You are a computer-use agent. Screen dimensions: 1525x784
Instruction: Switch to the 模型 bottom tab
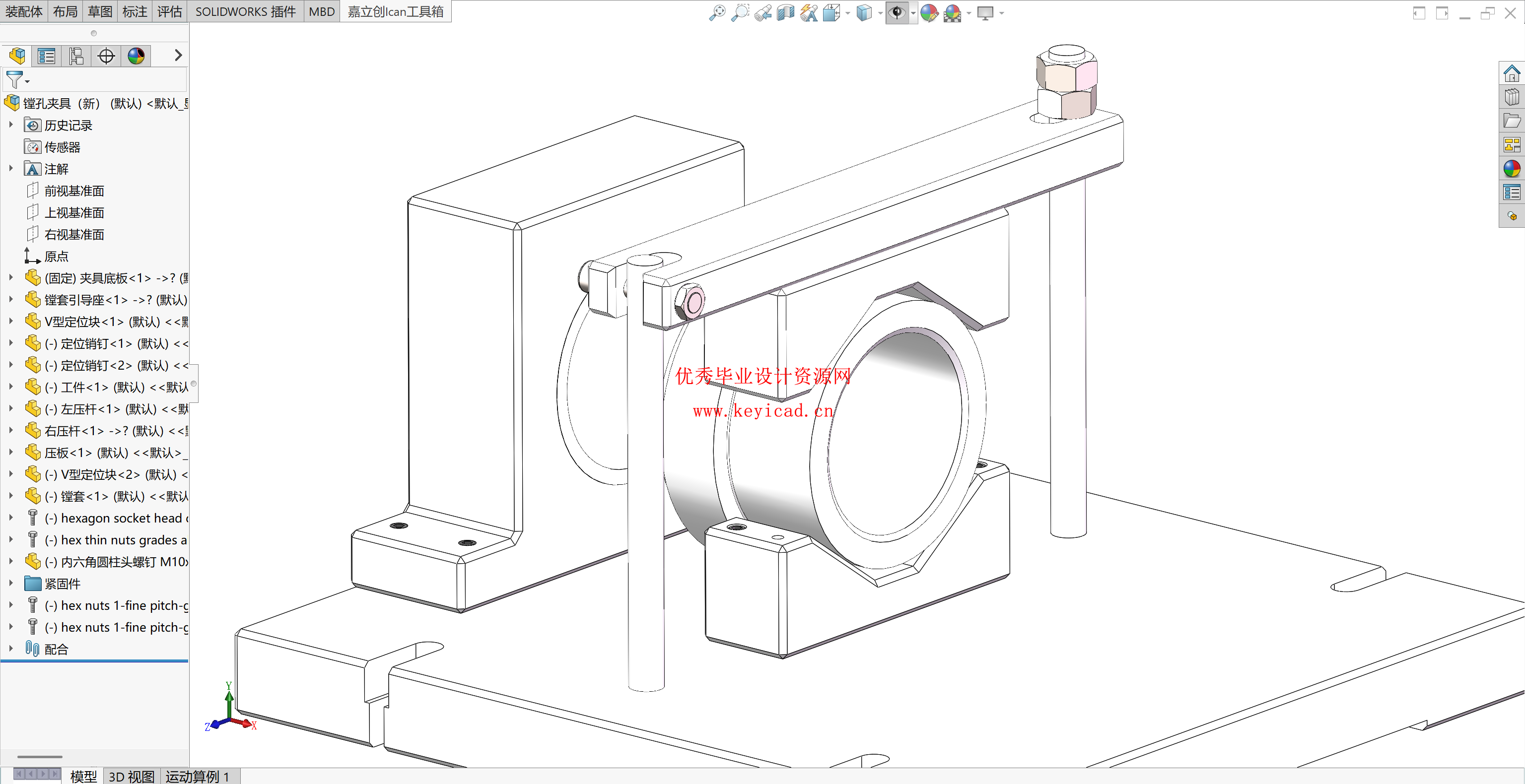coord(83,776)
